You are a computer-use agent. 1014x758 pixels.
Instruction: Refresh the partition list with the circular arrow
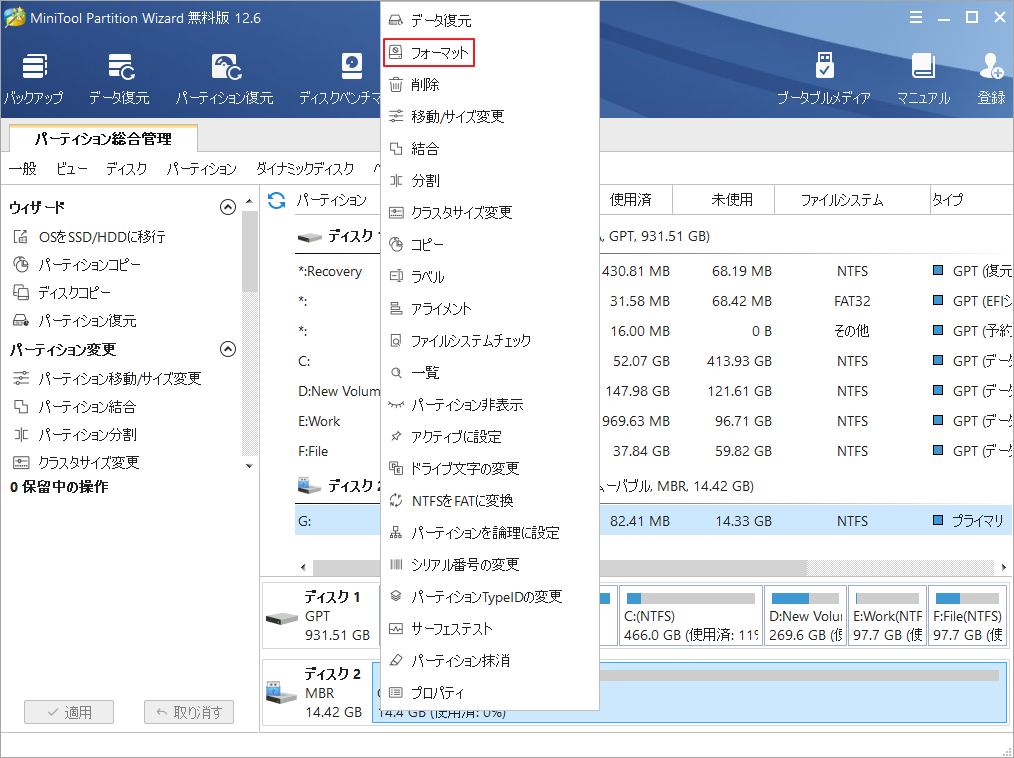coord(277,199)
